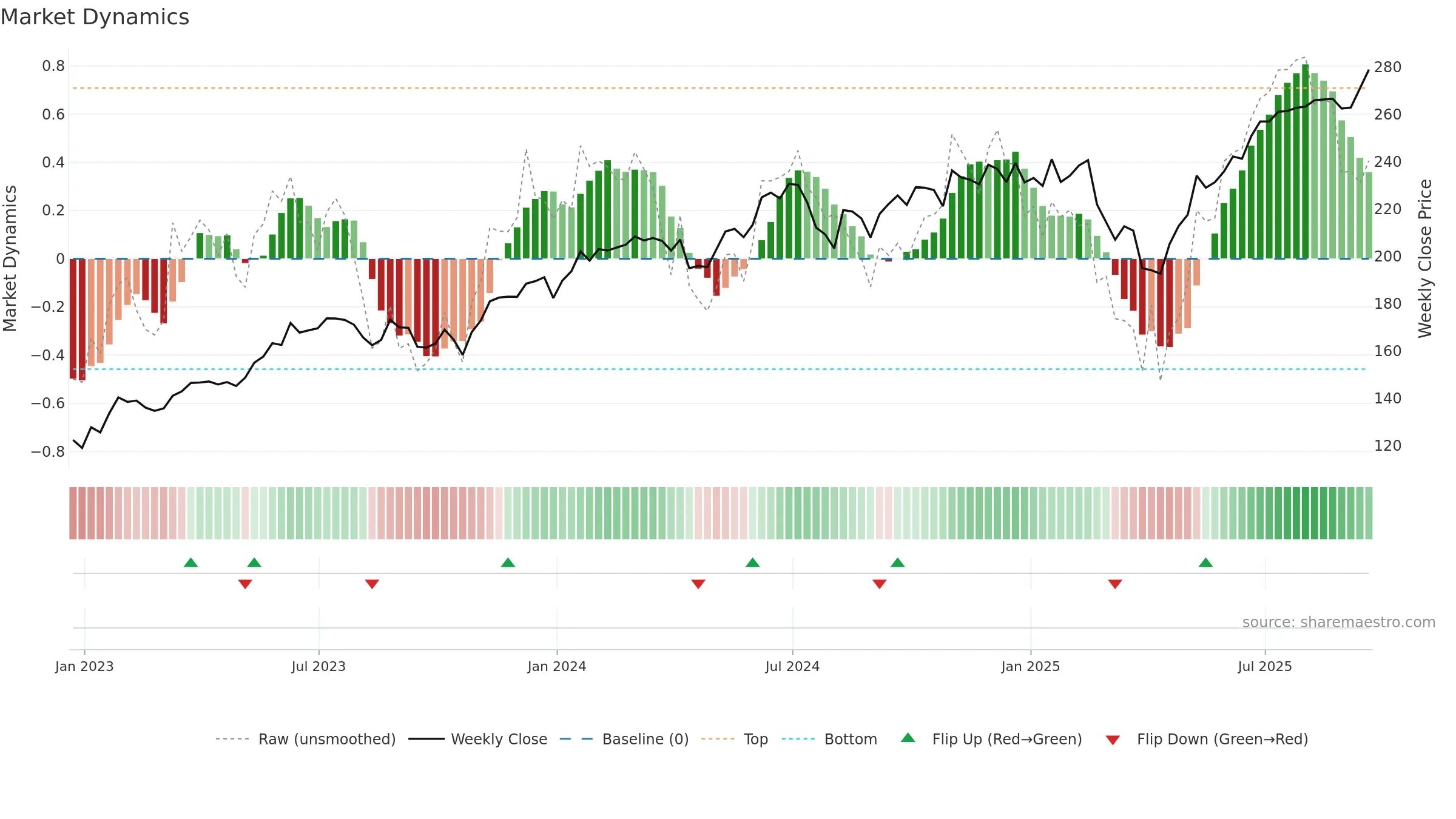Click the Jul 2024 x-axis label

point(792,666)
